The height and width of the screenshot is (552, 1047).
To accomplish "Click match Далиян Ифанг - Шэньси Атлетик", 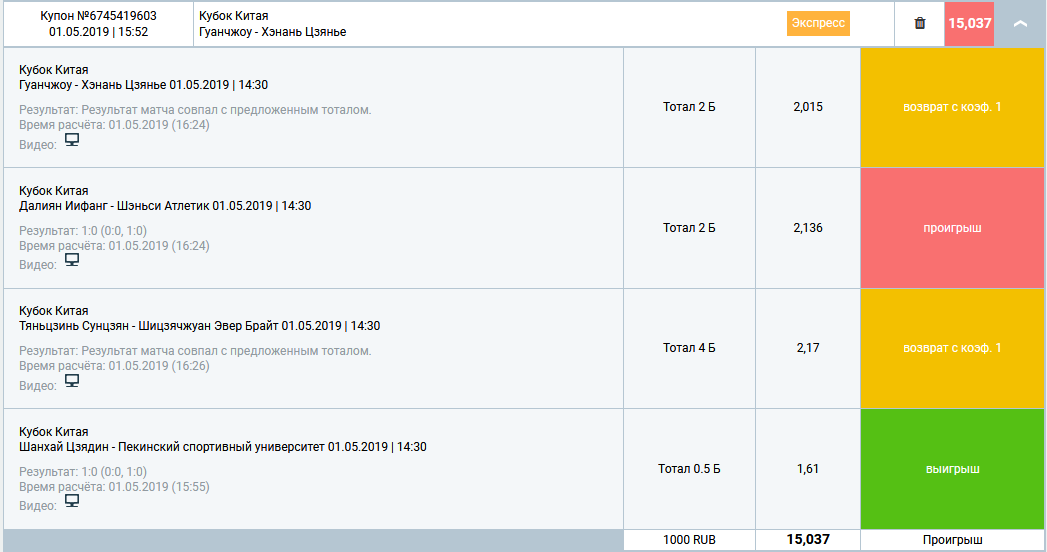I will [x=165, y=206].
